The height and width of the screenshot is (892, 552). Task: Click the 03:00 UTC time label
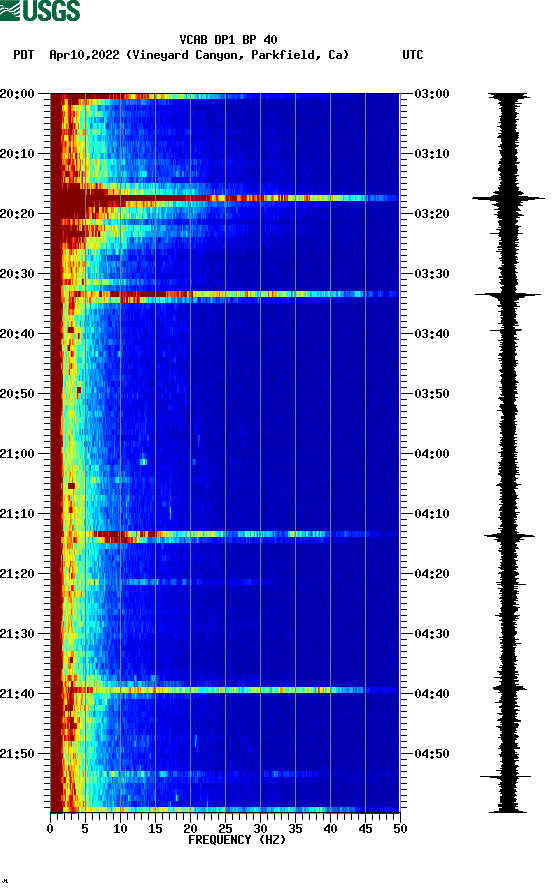click(x=432, y=94)
